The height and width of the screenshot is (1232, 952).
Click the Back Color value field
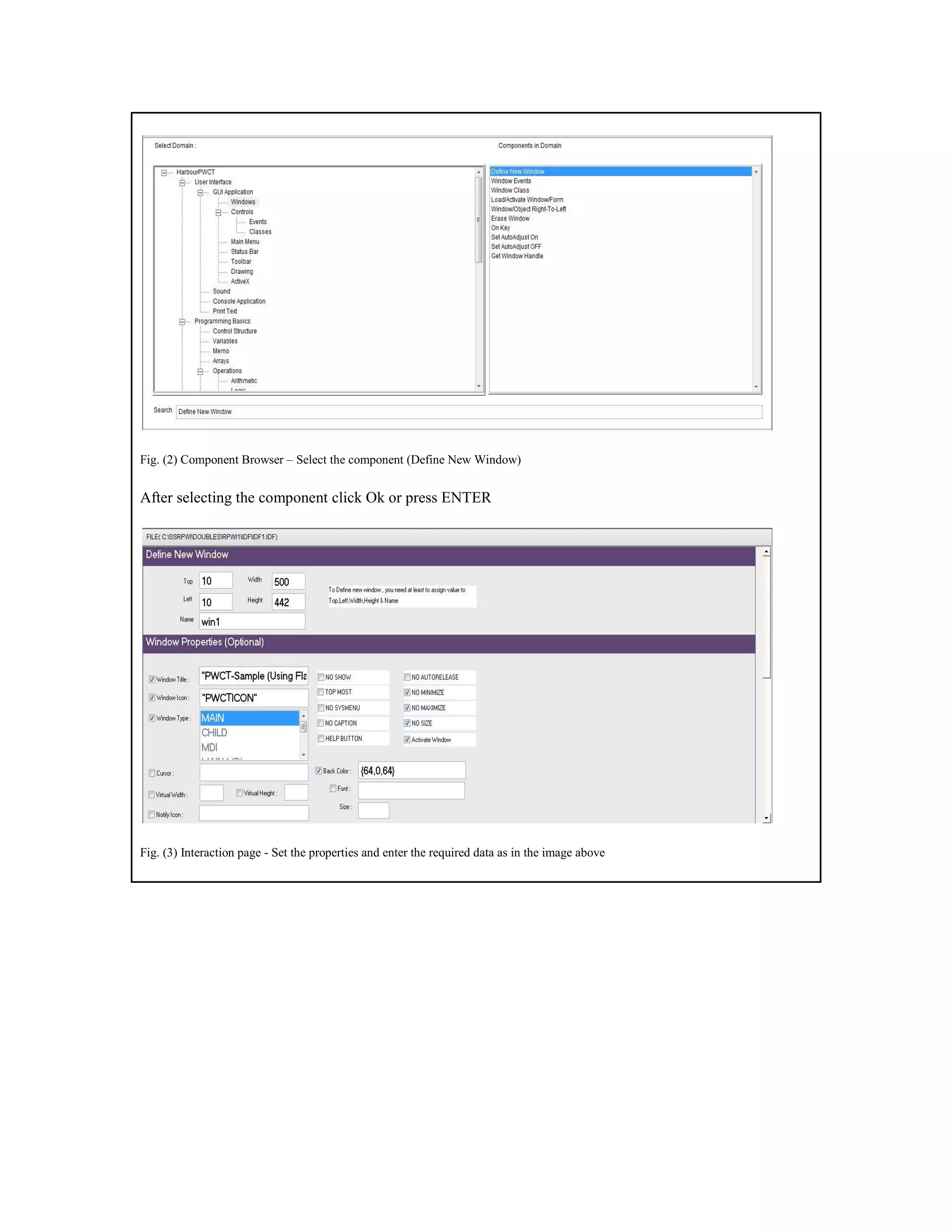pos(411,770)
